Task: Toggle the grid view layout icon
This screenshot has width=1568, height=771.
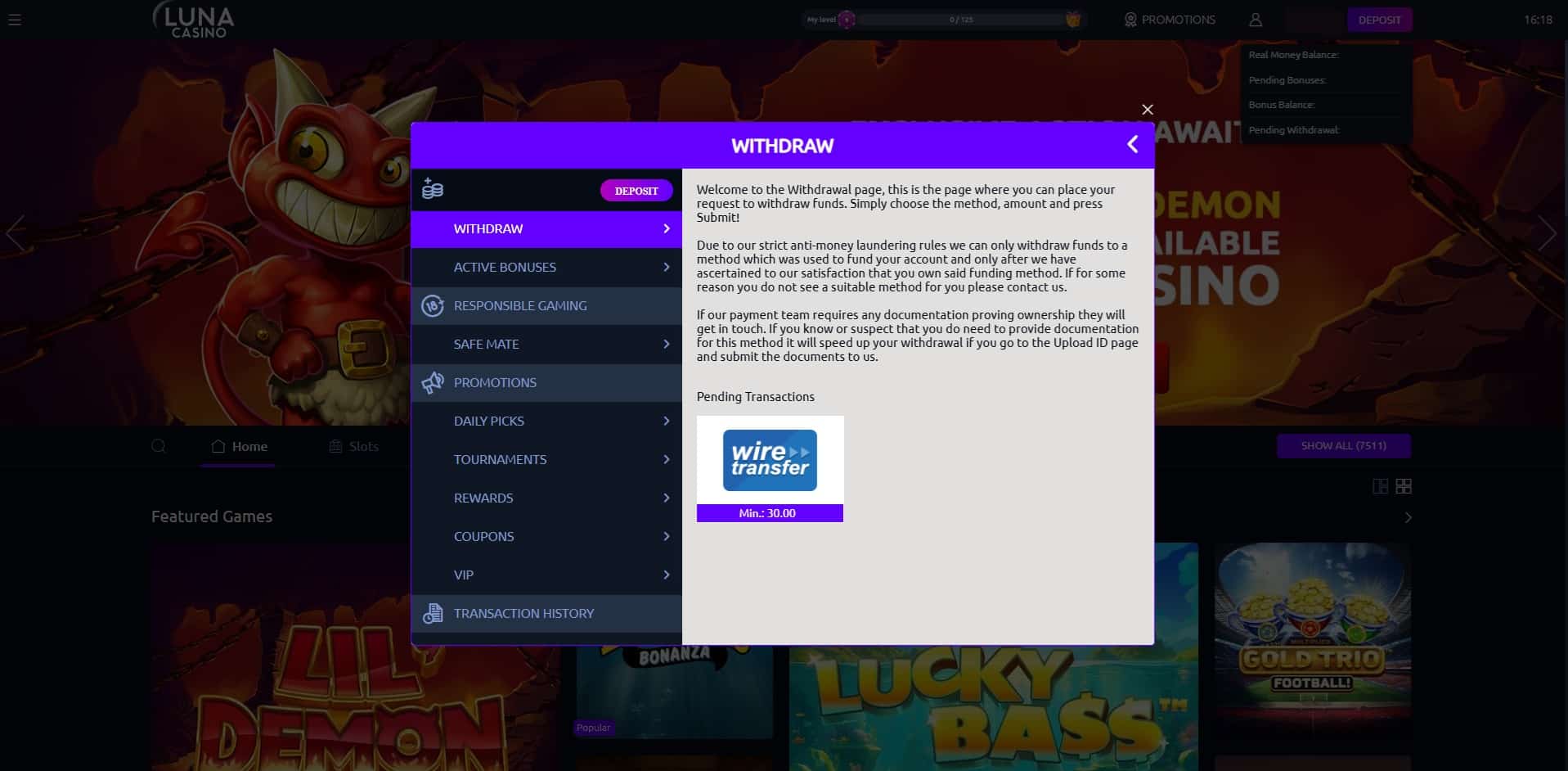Action: click(1404, 486)
